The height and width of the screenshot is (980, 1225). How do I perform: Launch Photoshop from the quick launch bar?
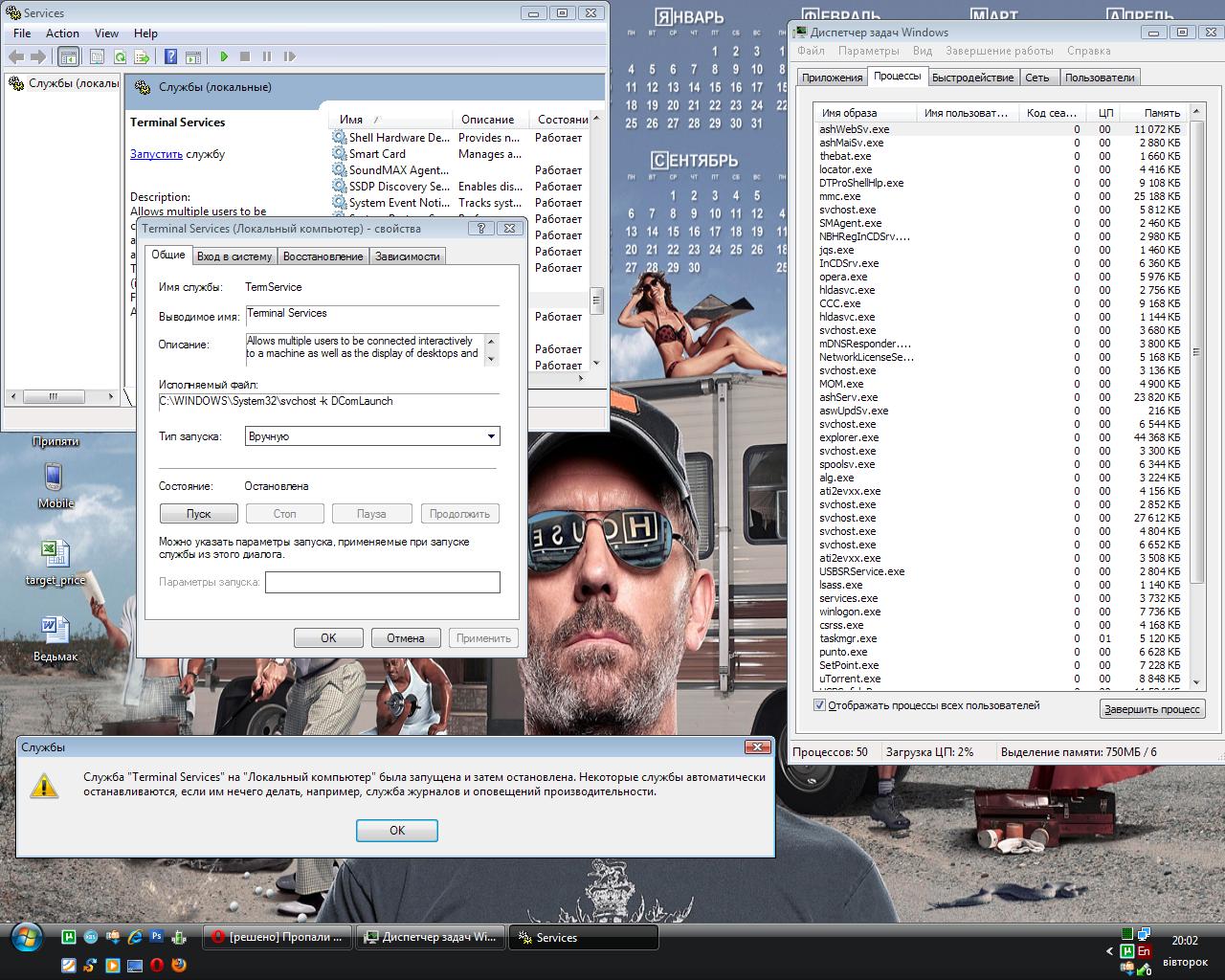coord(156,937)
